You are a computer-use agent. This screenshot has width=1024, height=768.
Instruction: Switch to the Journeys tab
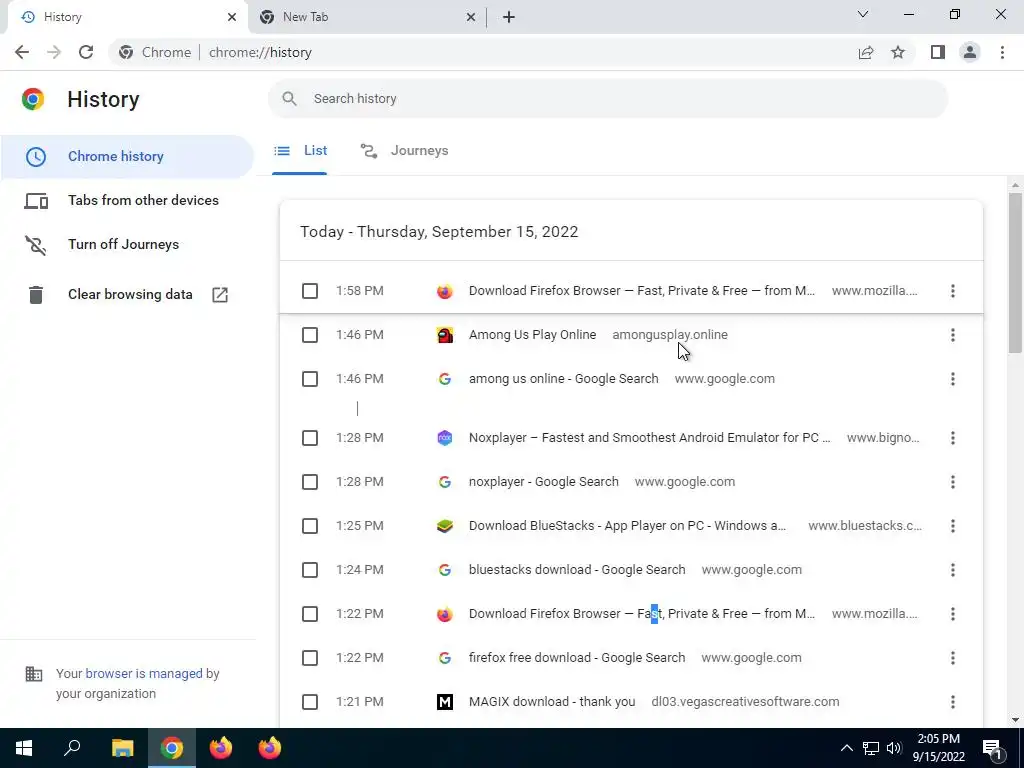point(405,151)
